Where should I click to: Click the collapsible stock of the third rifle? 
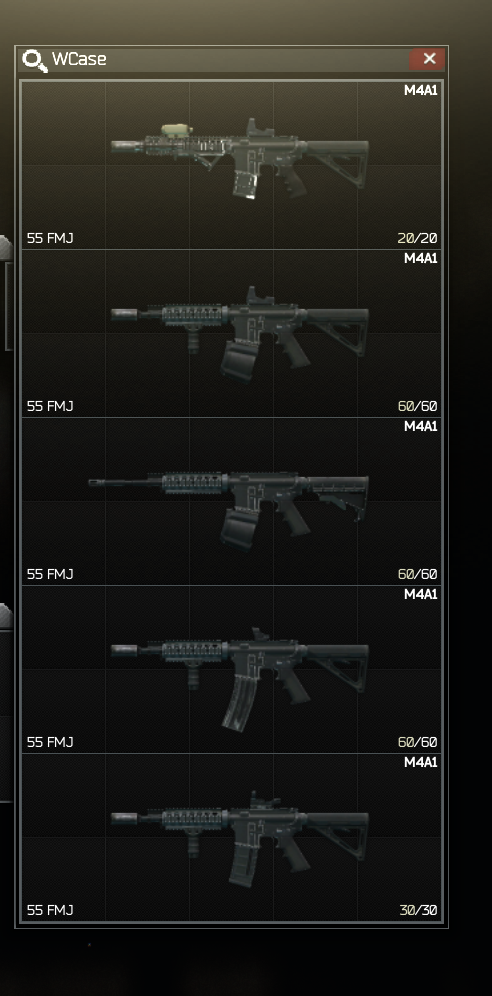pos(335,494)
